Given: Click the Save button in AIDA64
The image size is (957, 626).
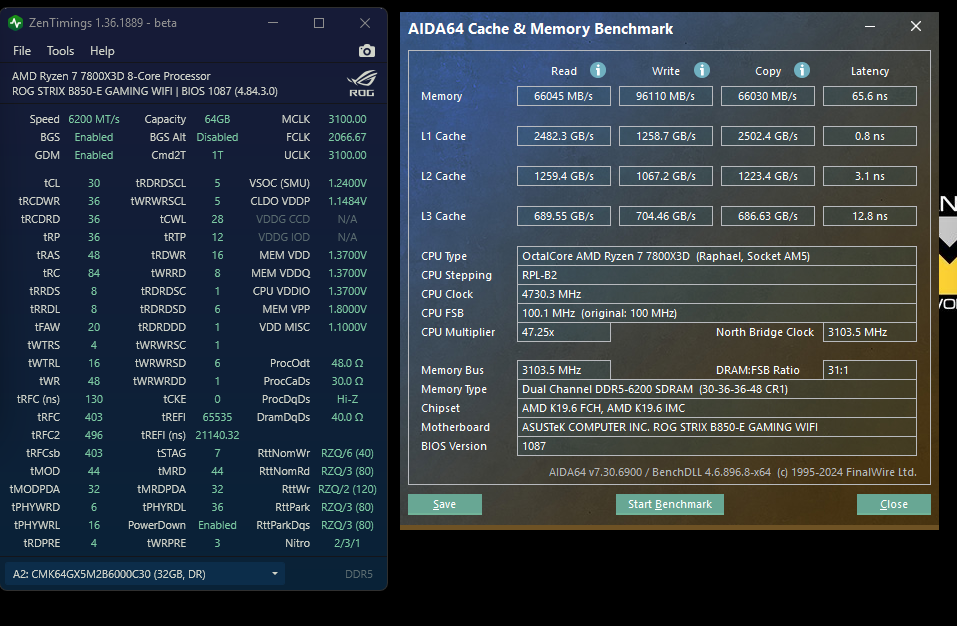Looking at the screenshot, I should click(x=445, y=504).
